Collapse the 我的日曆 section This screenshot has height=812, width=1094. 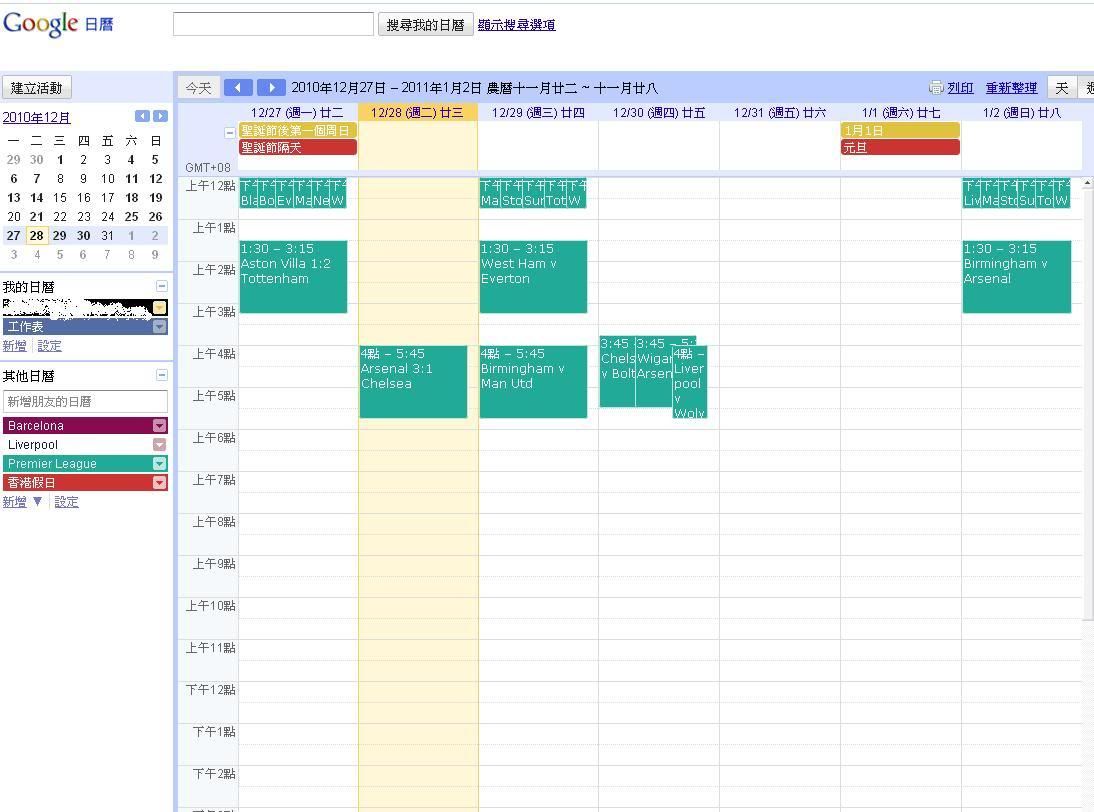pyautogui.click(x=162, y=286)
